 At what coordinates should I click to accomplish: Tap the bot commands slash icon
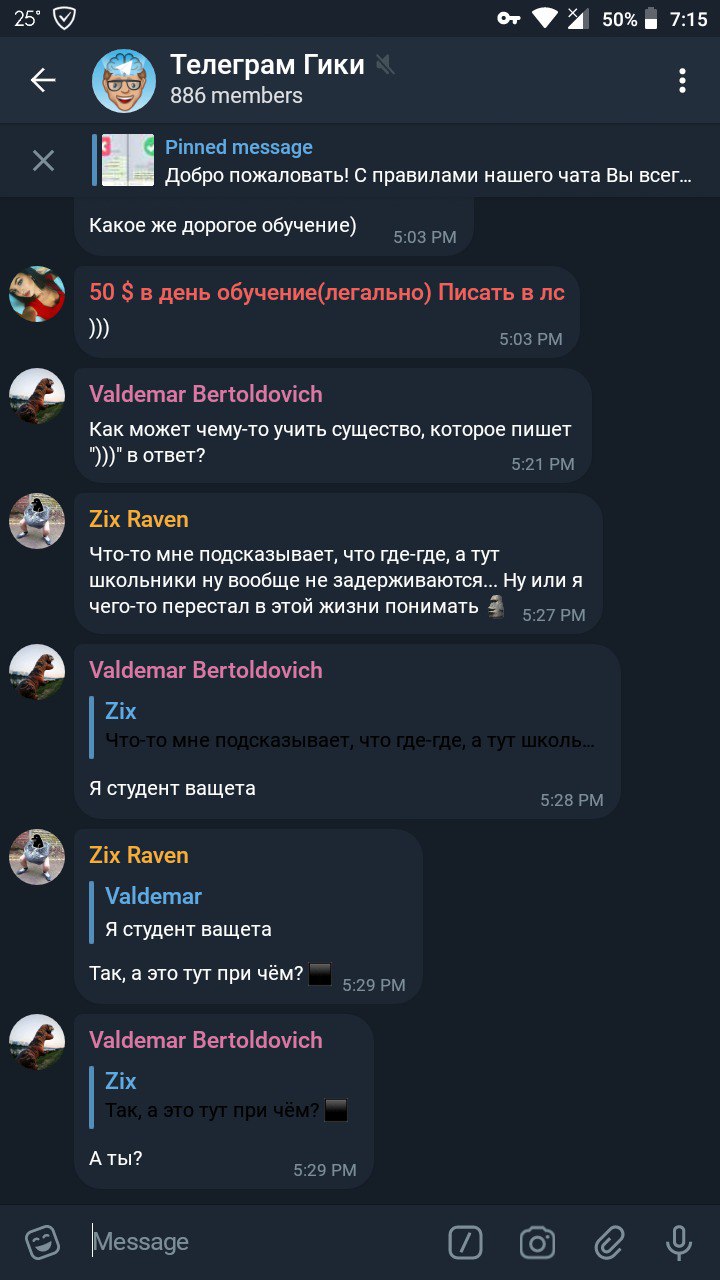(465, 1242)
